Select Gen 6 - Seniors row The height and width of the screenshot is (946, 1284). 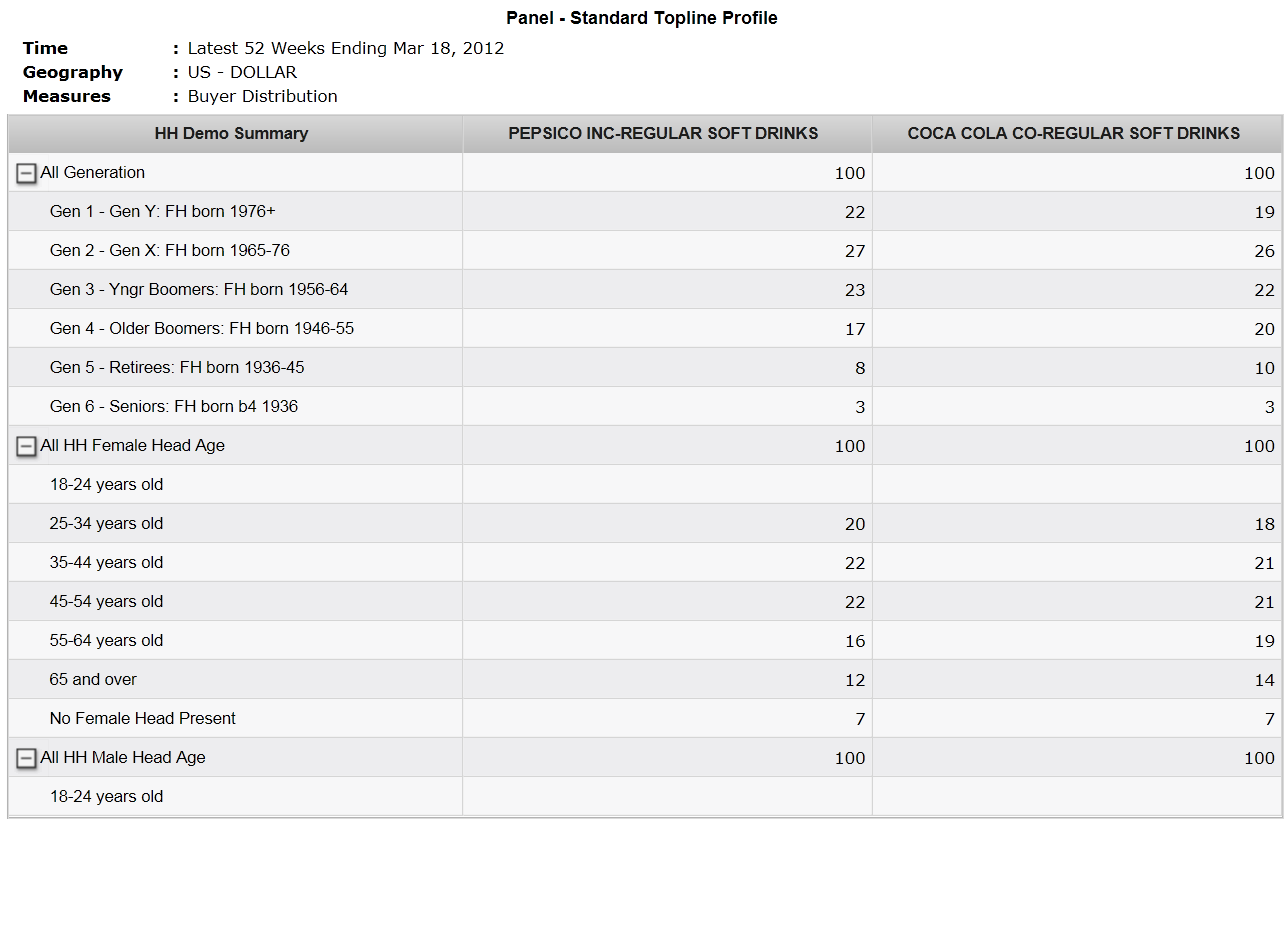(x=645, y=406)
